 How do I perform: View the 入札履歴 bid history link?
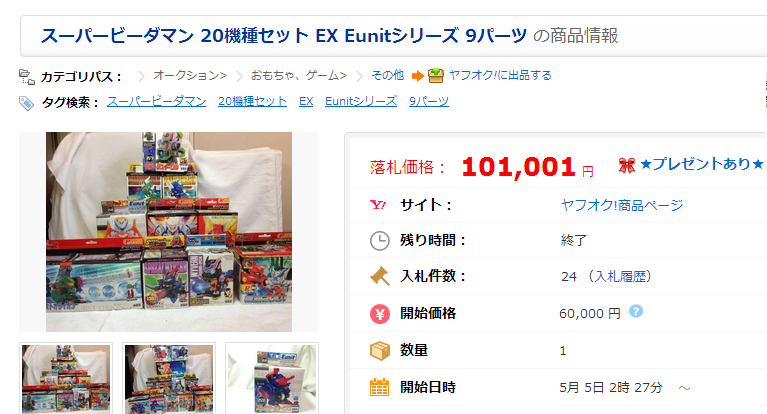pyautogui.click(x=620, y=276)
